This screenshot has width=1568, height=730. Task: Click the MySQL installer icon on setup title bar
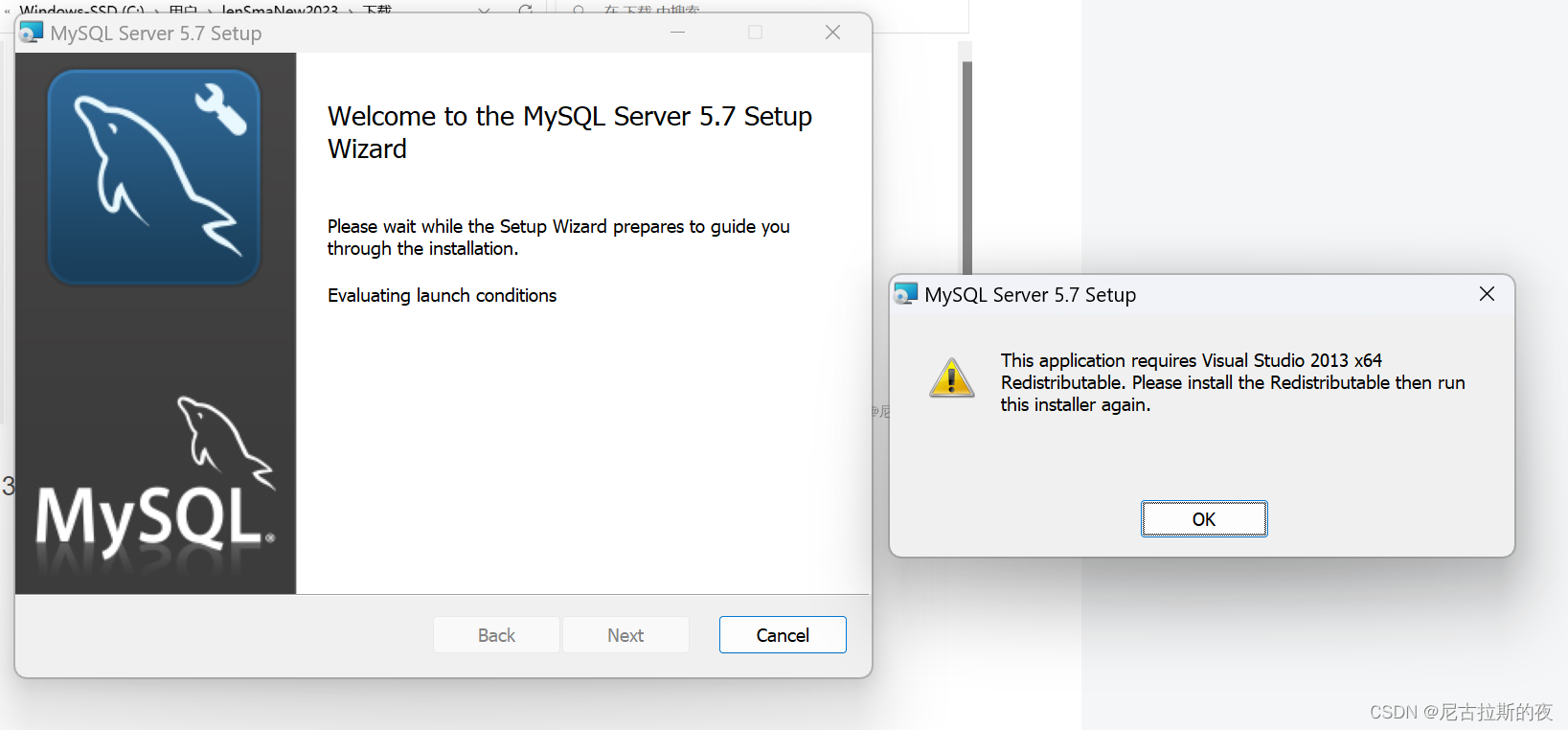[x=30, y=31]
